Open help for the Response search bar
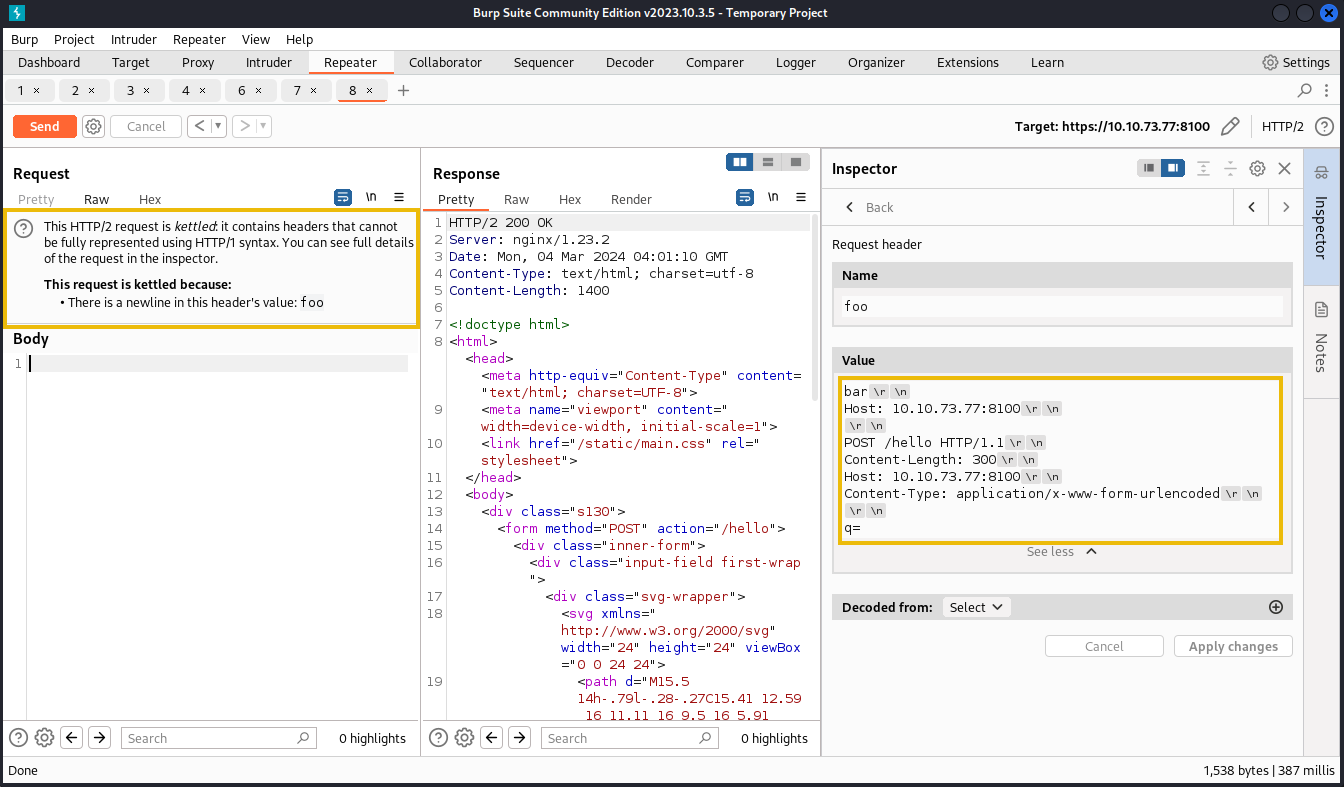 tap(438, 738)
